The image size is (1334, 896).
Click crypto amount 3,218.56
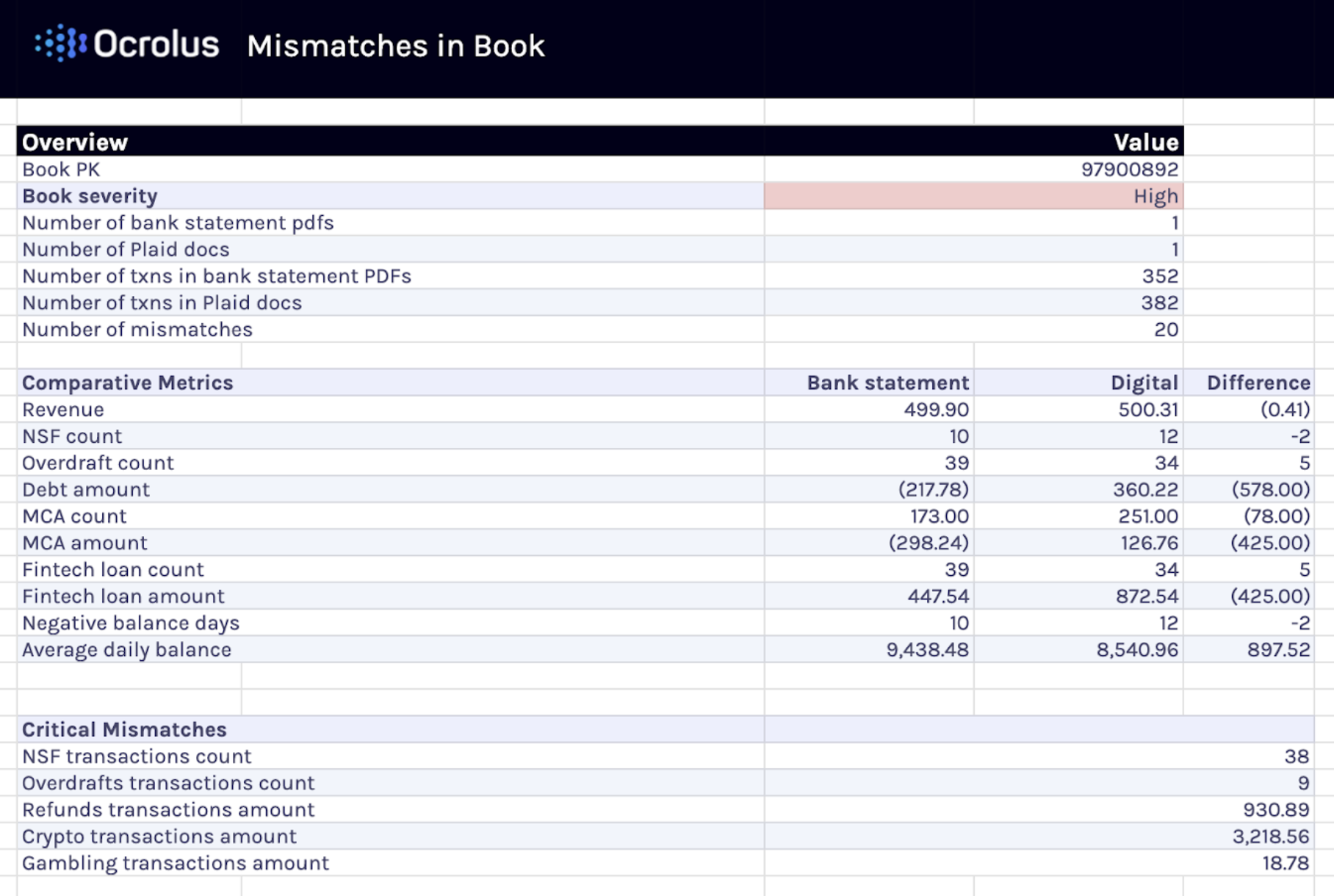click(x=1272, y=837)
